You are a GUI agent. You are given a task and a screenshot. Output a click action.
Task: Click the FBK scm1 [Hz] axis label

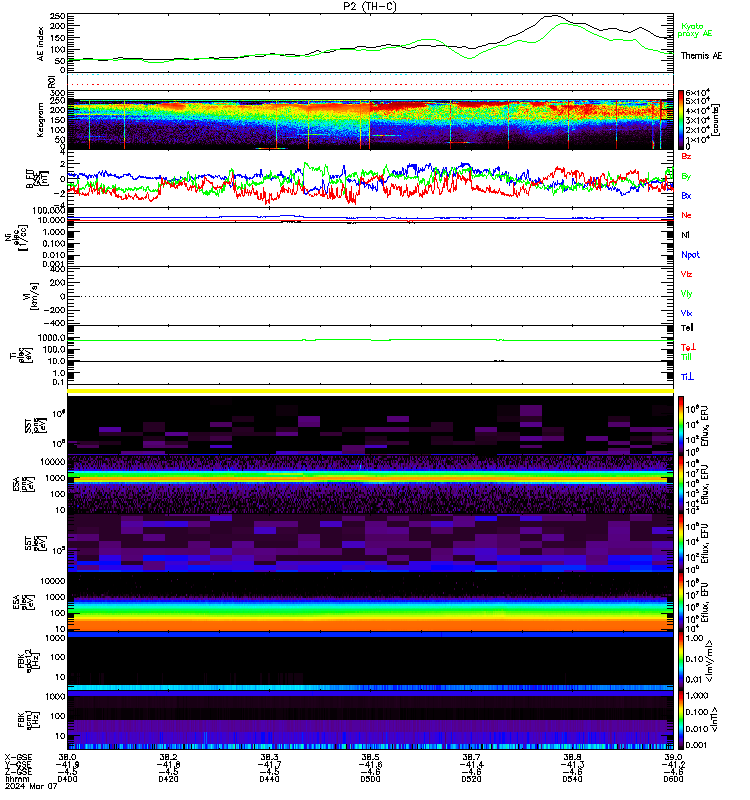point(28,719)
